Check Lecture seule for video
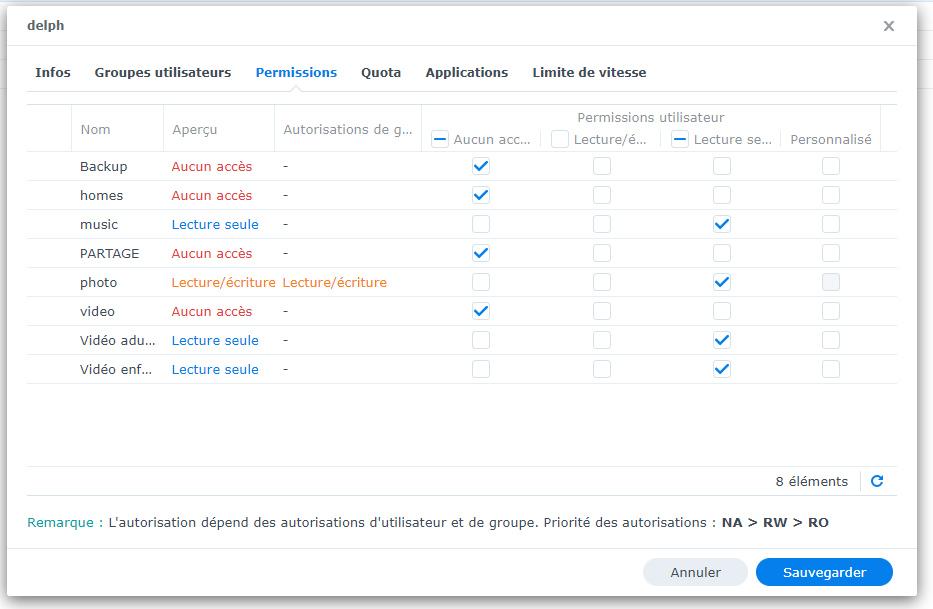 click(x=722, y=311)
